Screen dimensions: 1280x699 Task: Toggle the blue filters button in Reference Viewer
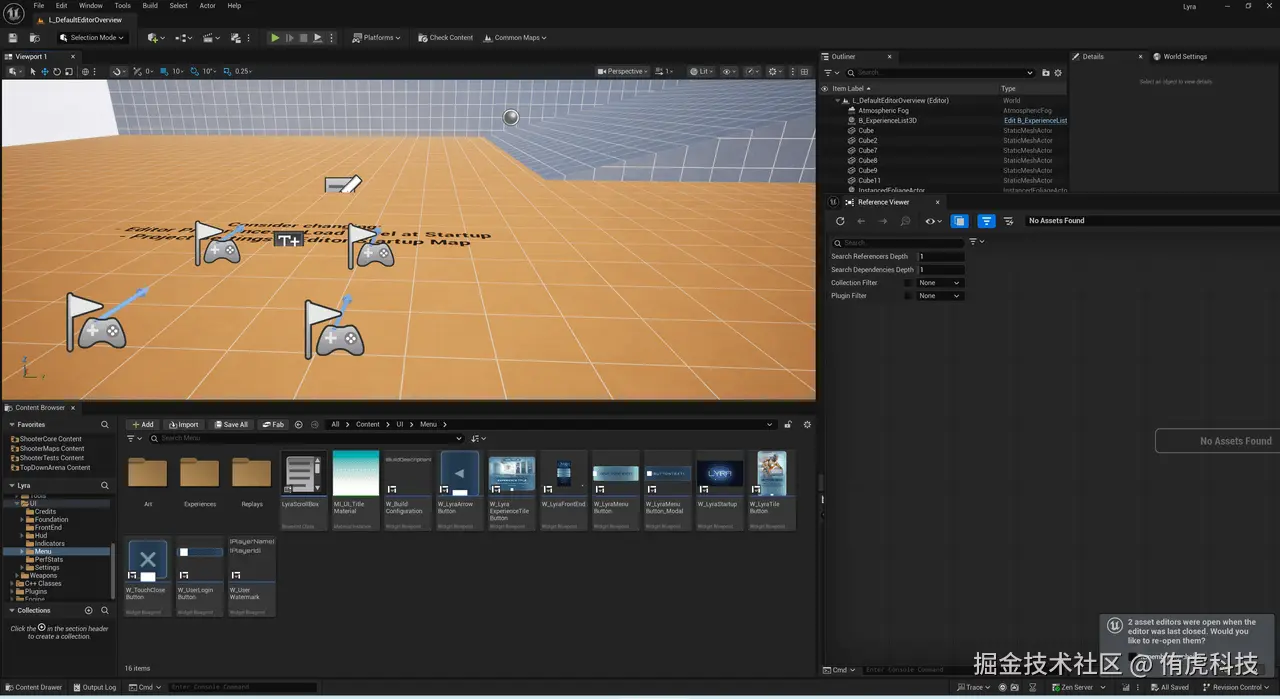click(x=986, y=221)
